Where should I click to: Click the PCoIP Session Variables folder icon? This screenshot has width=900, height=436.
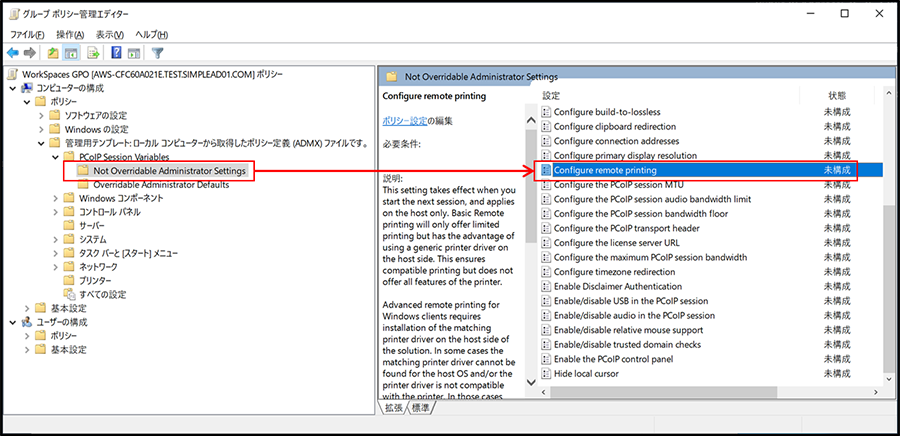click(69, 157)
